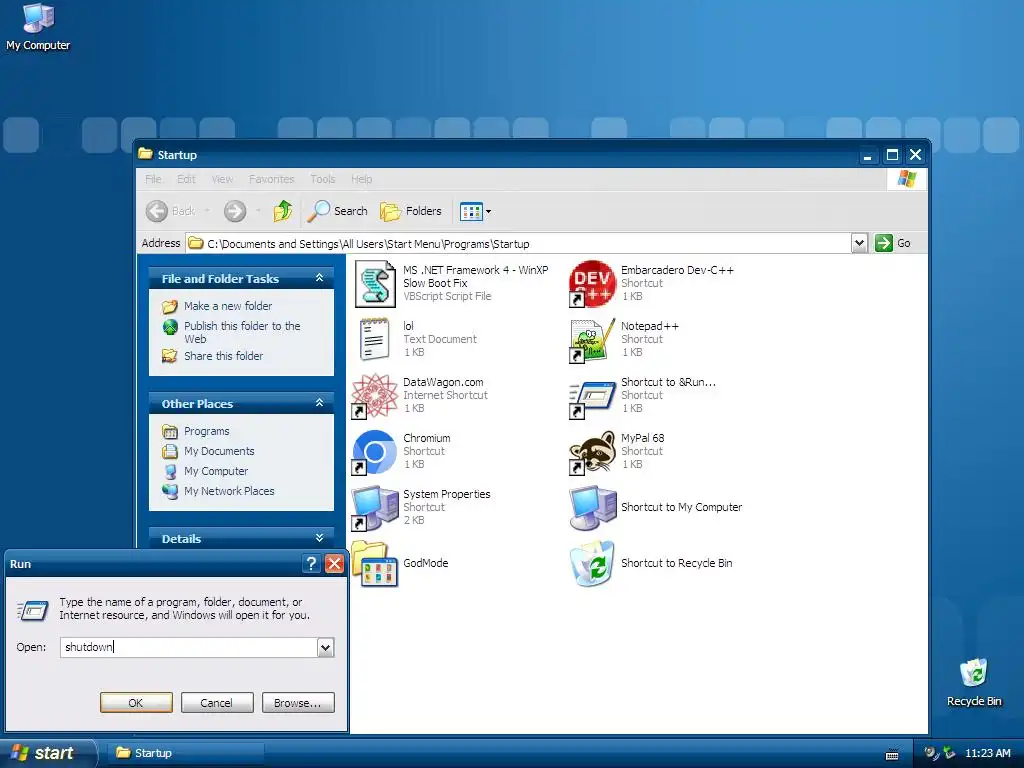Expand the Open combo box dropdown in Run
The height and width of the screenshot is (768, 1024).
coord(325,647)
